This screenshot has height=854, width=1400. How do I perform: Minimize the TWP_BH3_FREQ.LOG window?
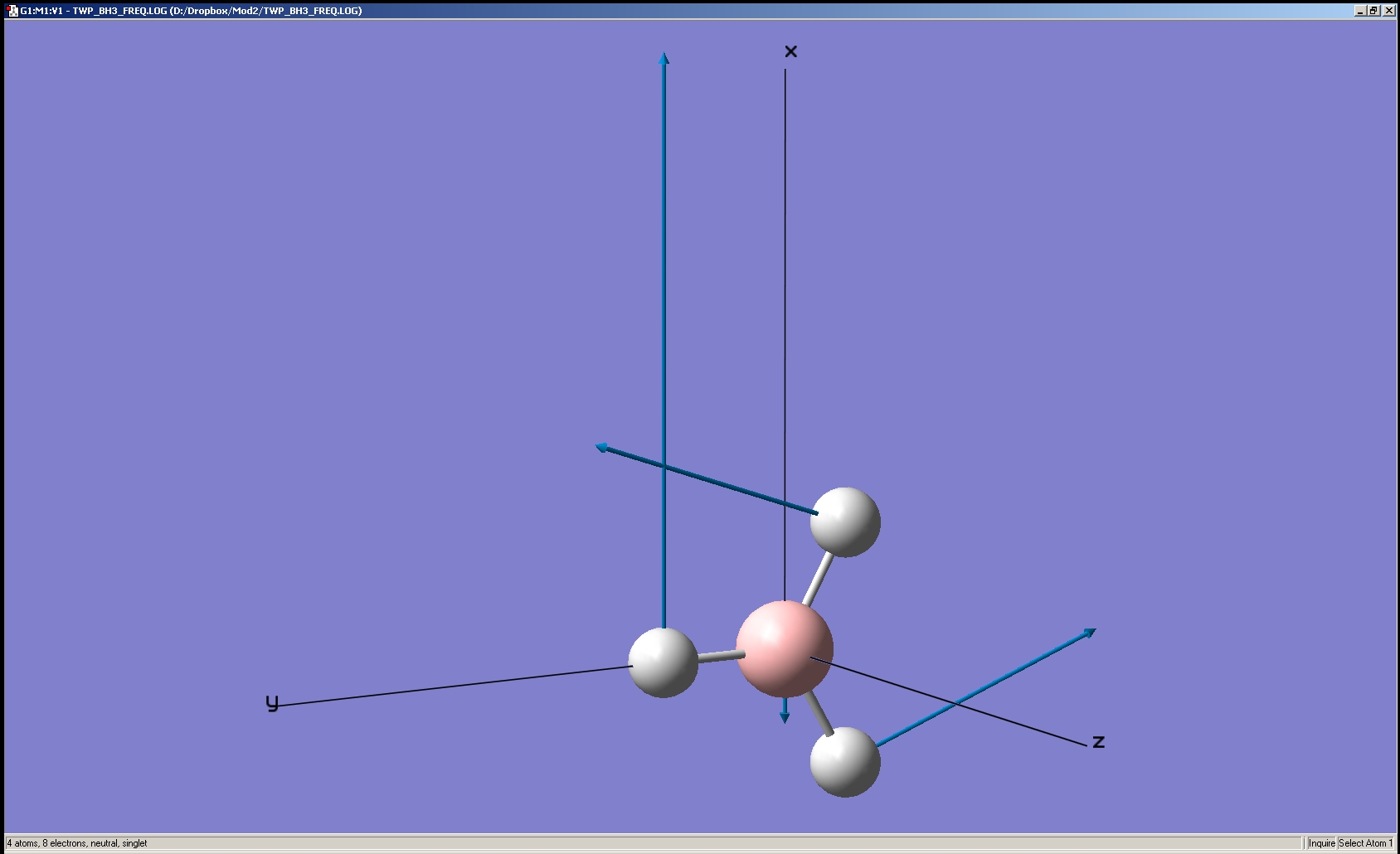coord(1360,11)
